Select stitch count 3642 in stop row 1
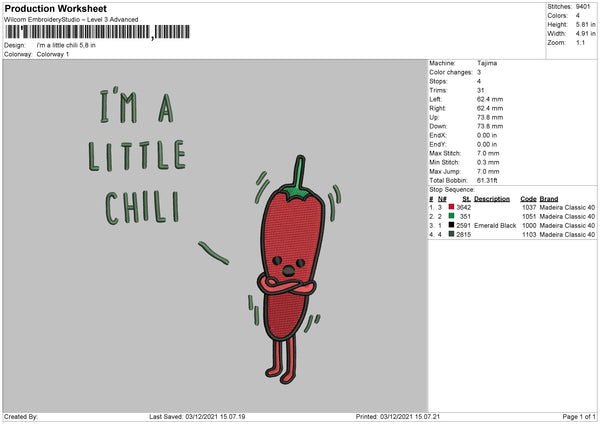Image resolution: width=600 pixels, height=424 pixels. pos(463,207)
